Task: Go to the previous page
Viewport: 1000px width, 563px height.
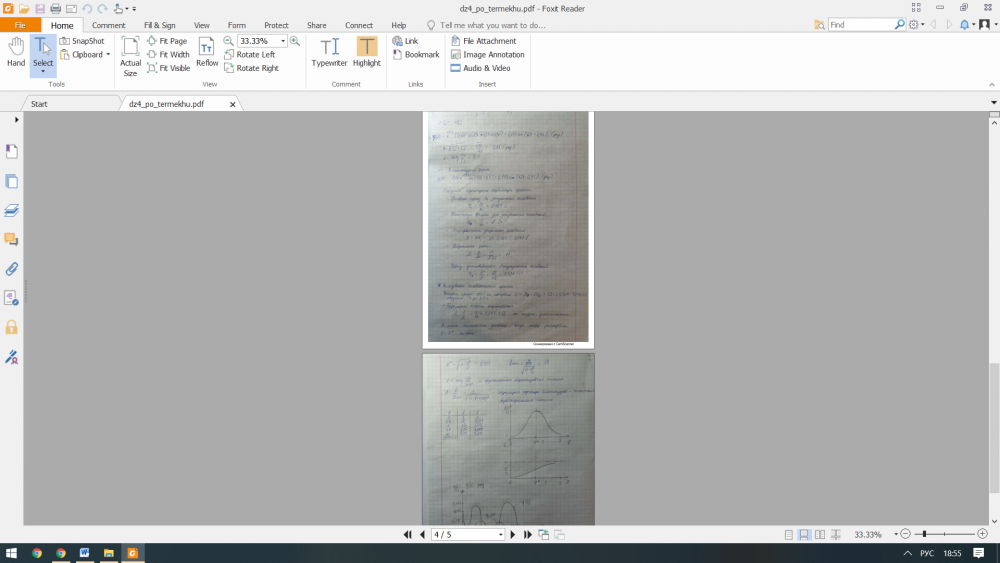Action: click(422, 534)
